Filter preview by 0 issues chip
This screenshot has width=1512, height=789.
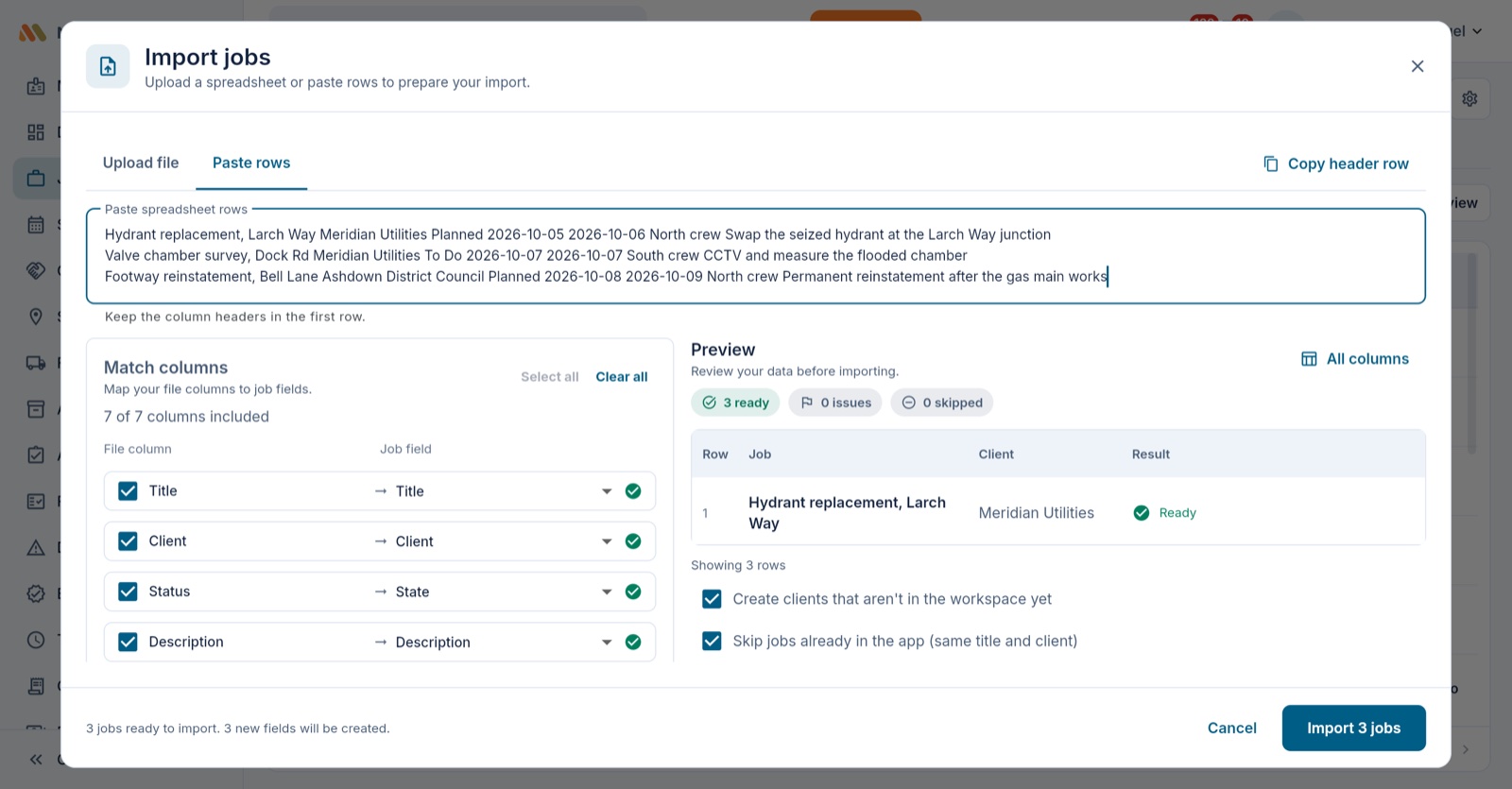tap(835, 403)
